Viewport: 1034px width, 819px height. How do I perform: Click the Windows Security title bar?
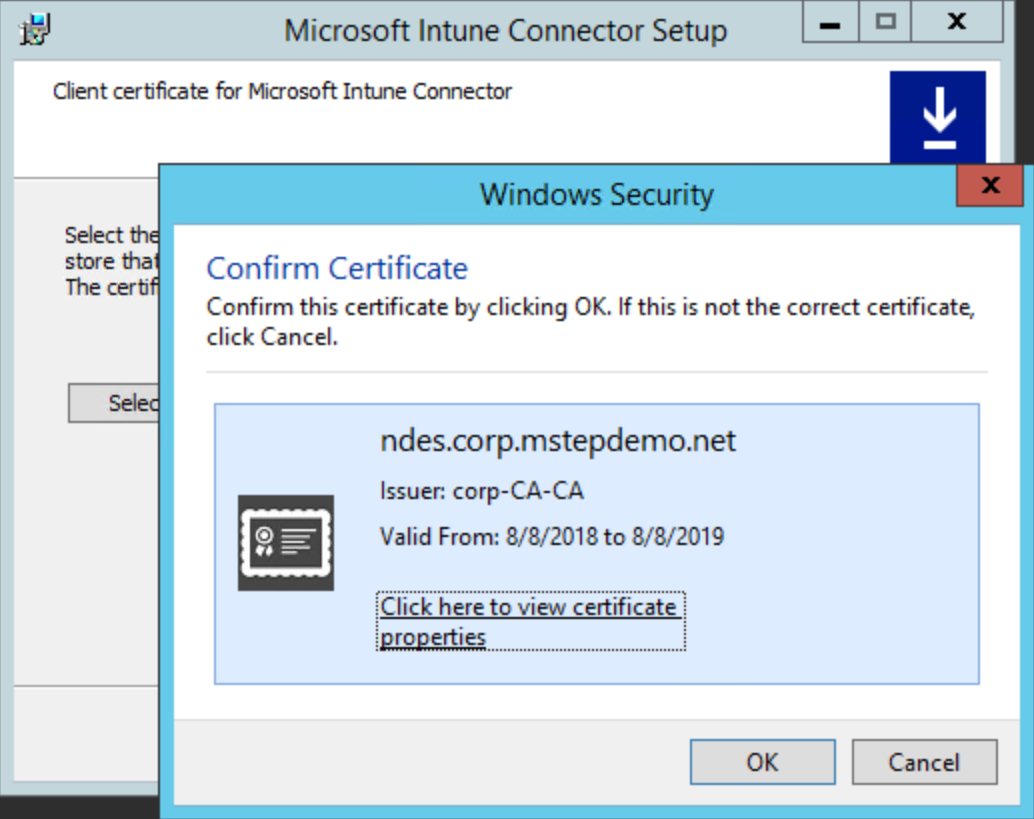(x=596, y=193)
